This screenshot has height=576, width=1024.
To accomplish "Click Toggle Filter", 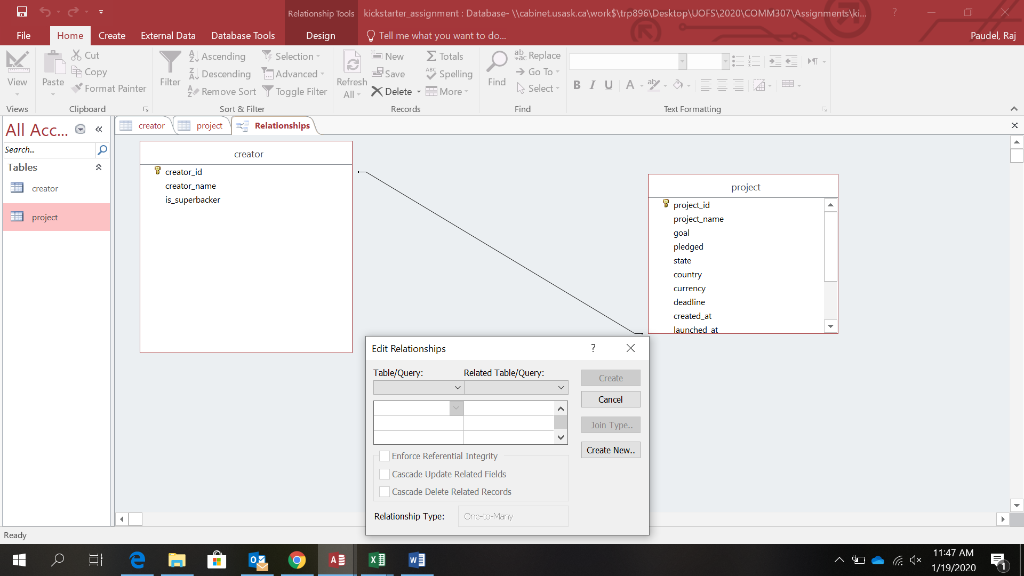I will [x=295, y=91].
